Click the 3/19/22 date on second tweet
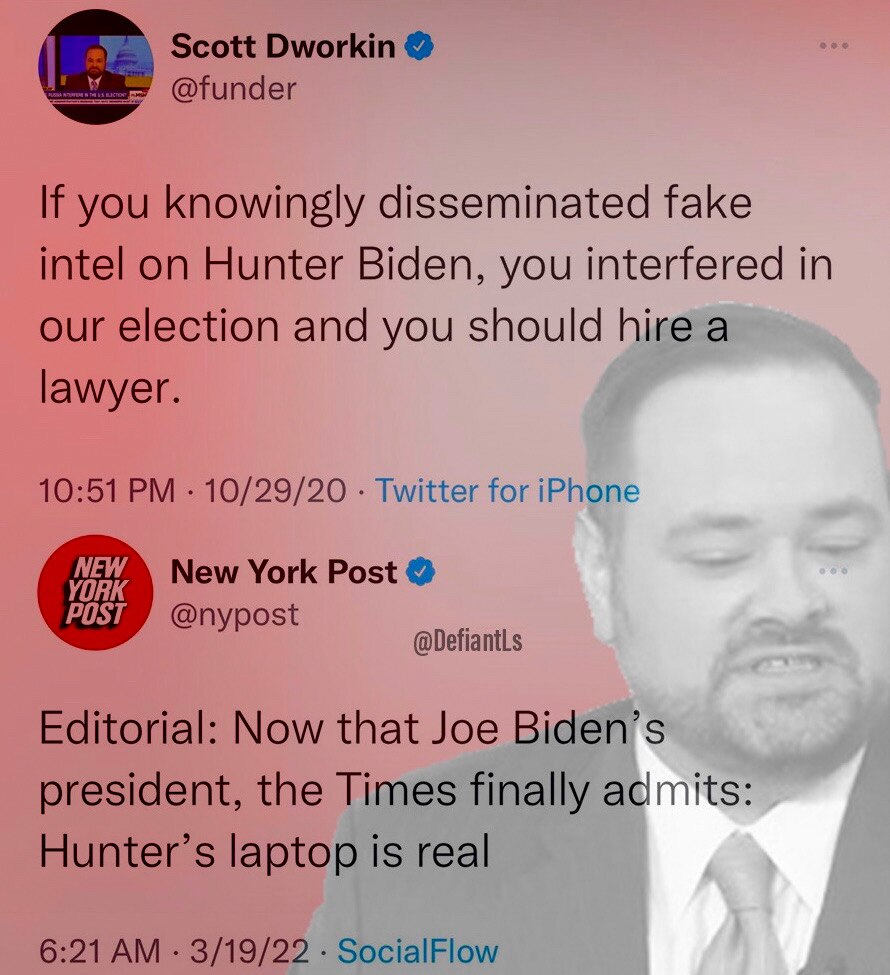The height and width of the screenshot is (975, 890). click(x=249, y=951)
